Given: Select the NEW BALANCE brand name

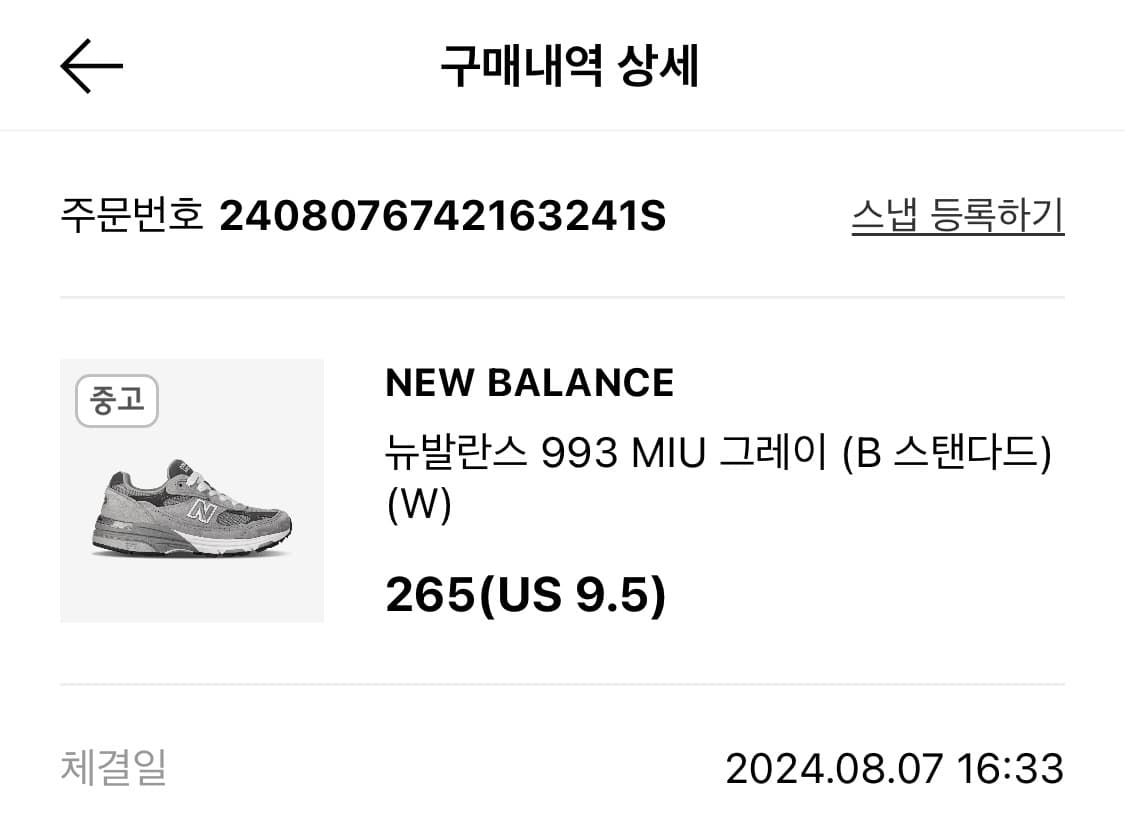Looking at the screenshot, I should click(531, 383).
